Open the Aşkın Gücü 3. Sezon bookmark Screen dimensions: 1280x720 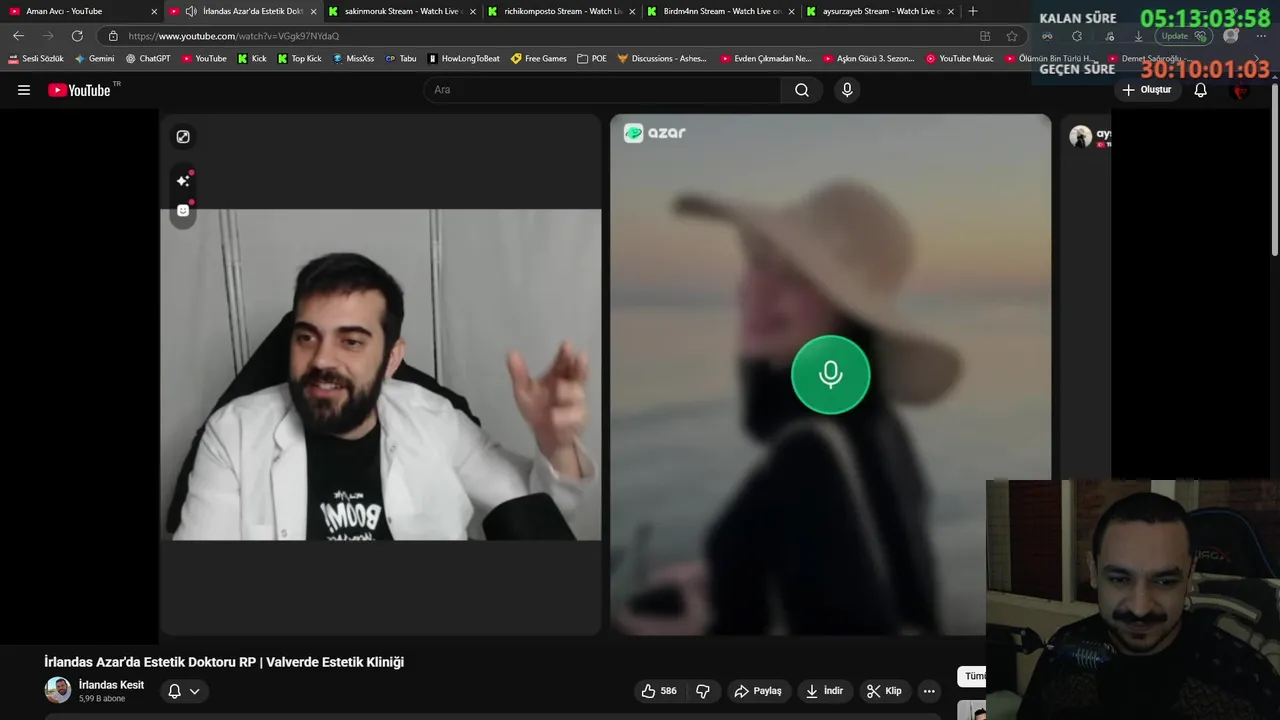tap(868, 59)
